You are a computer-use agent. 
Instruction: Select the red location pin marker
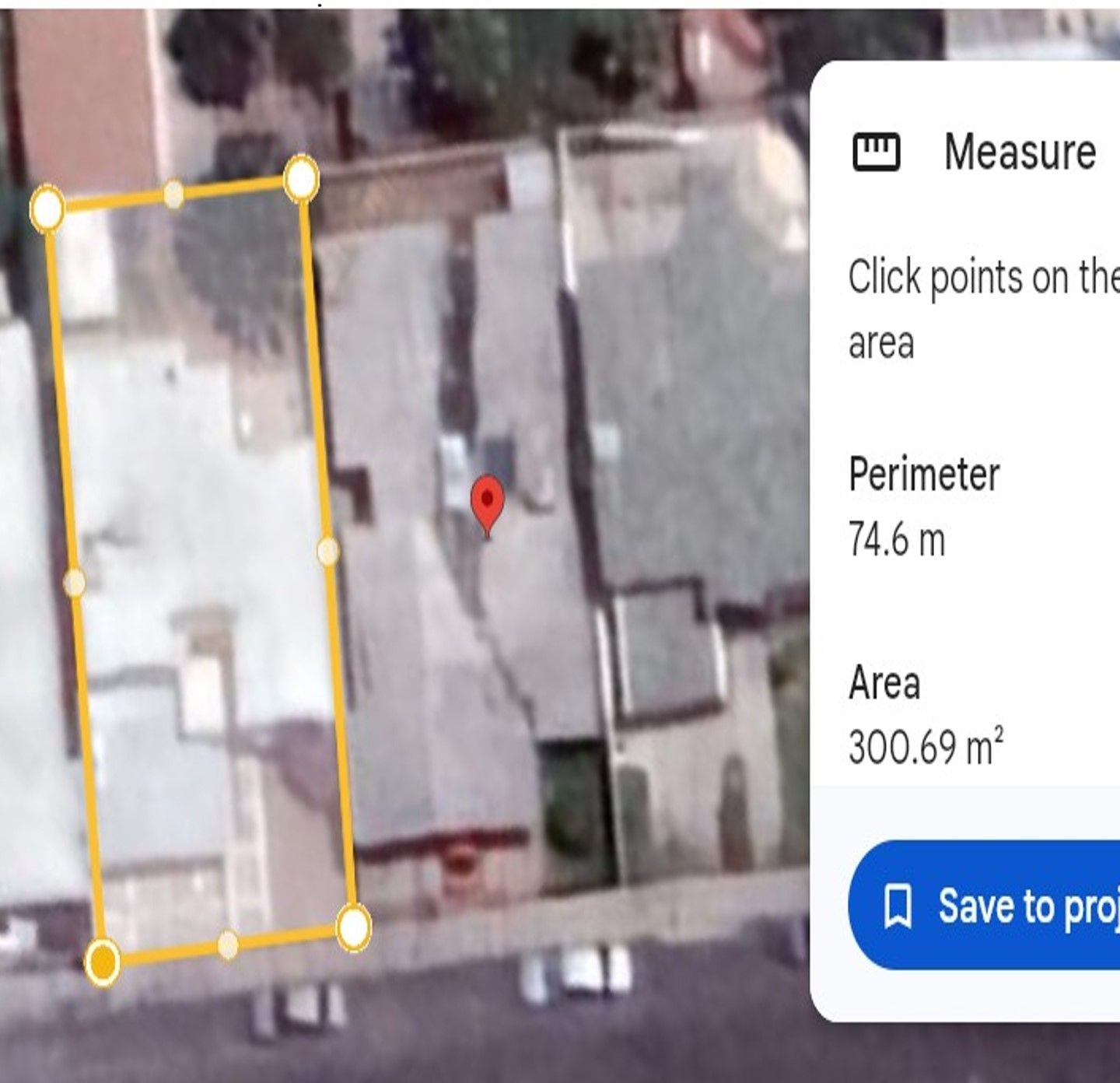click(488, 505)
